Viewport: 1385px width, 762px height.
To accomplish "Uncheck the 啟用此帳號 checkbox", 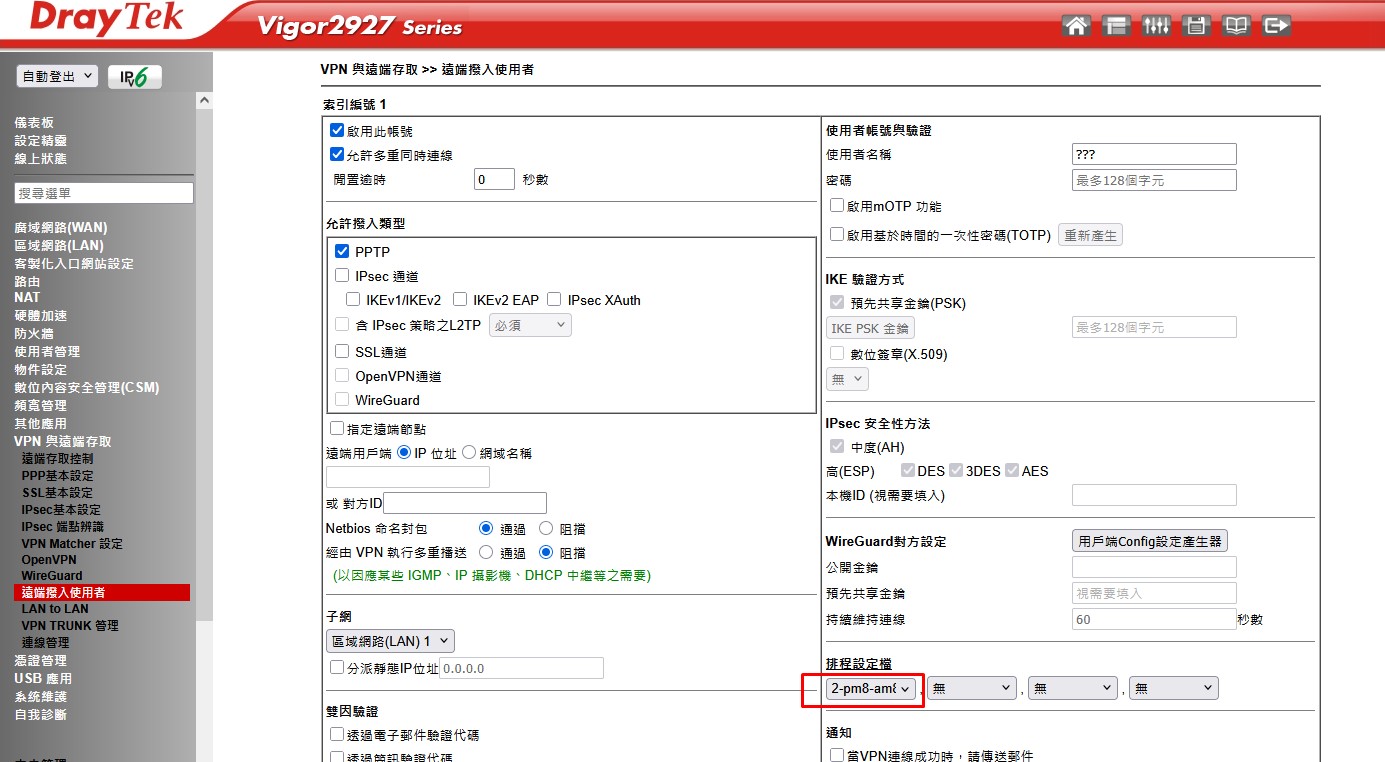I will [337, 131].
